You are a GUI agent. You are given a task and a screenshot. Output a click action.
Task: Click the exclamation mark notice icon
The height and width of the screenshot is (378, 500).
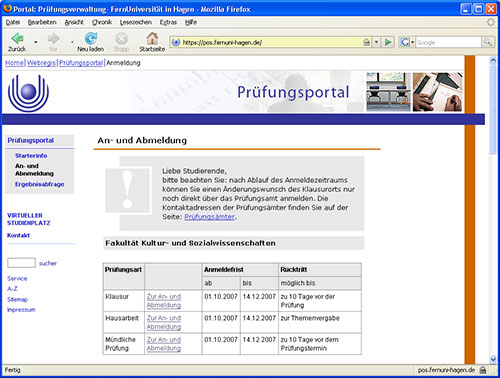[128, 190]
